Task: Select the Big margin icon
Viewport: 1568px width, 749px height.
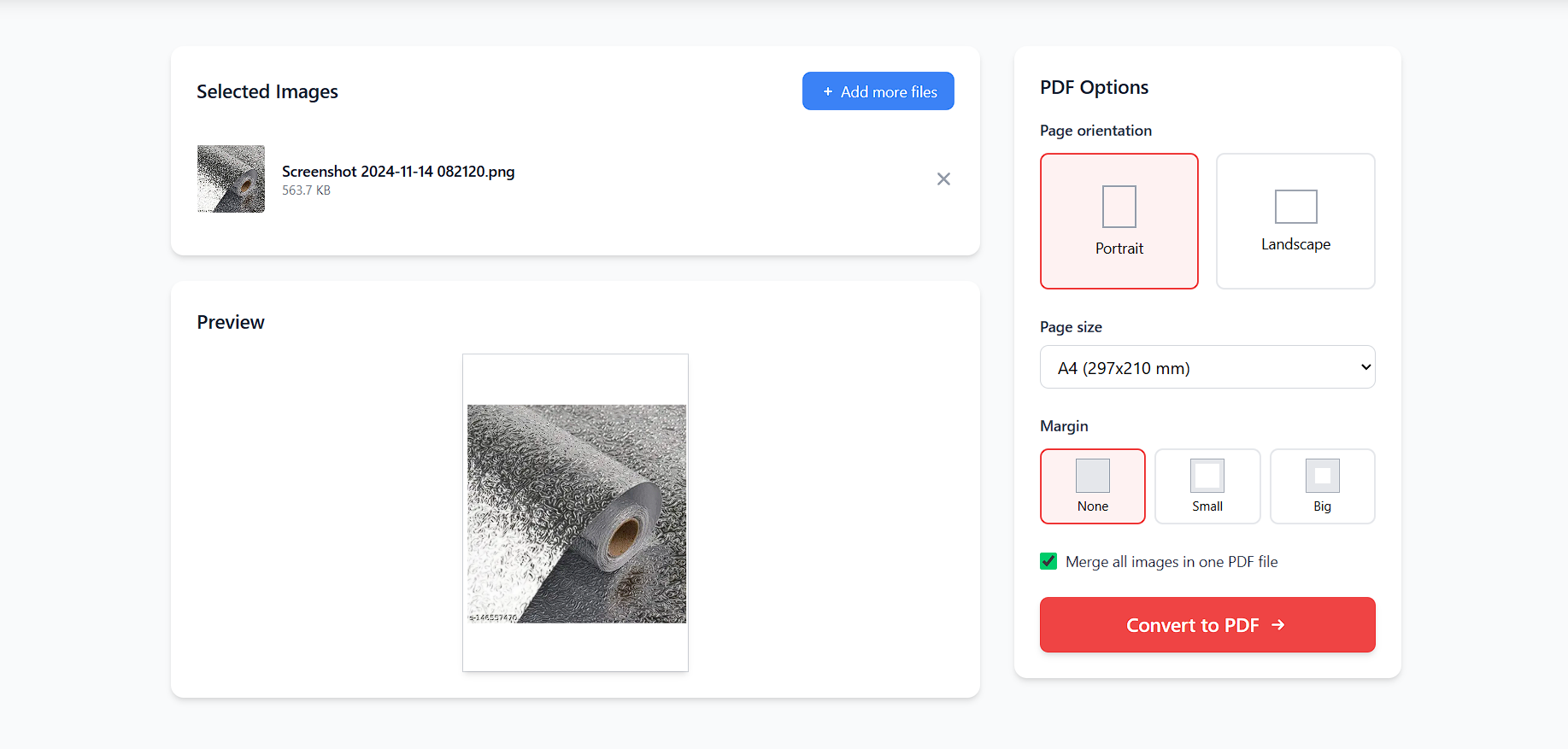Action: tap(1322, 476)
